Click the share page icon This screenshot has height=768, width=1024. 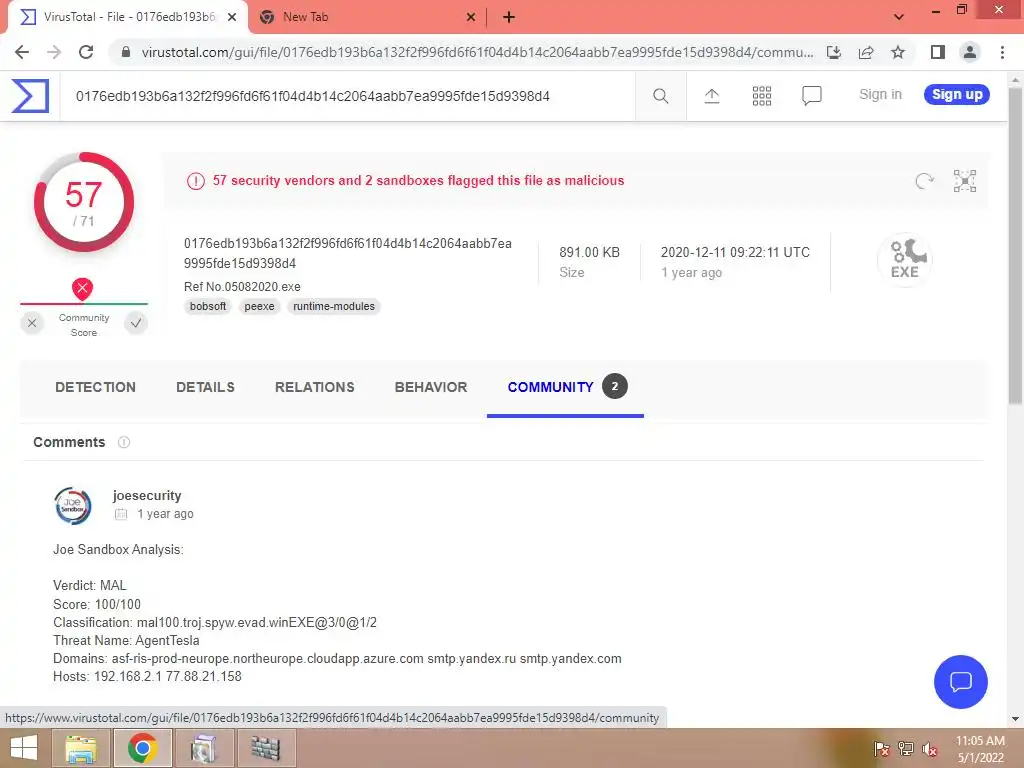[x=866, y=52]
